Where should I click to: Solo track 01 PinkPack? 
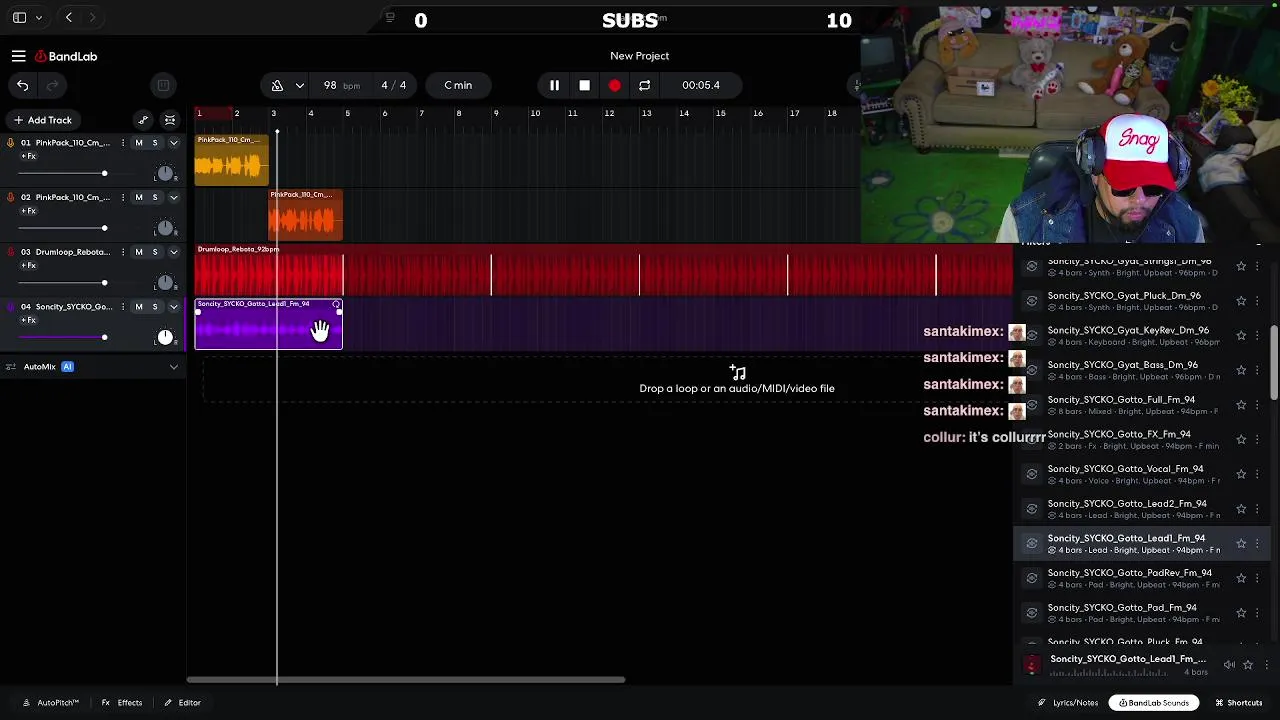pyautogui.click(x=154, y=143)
